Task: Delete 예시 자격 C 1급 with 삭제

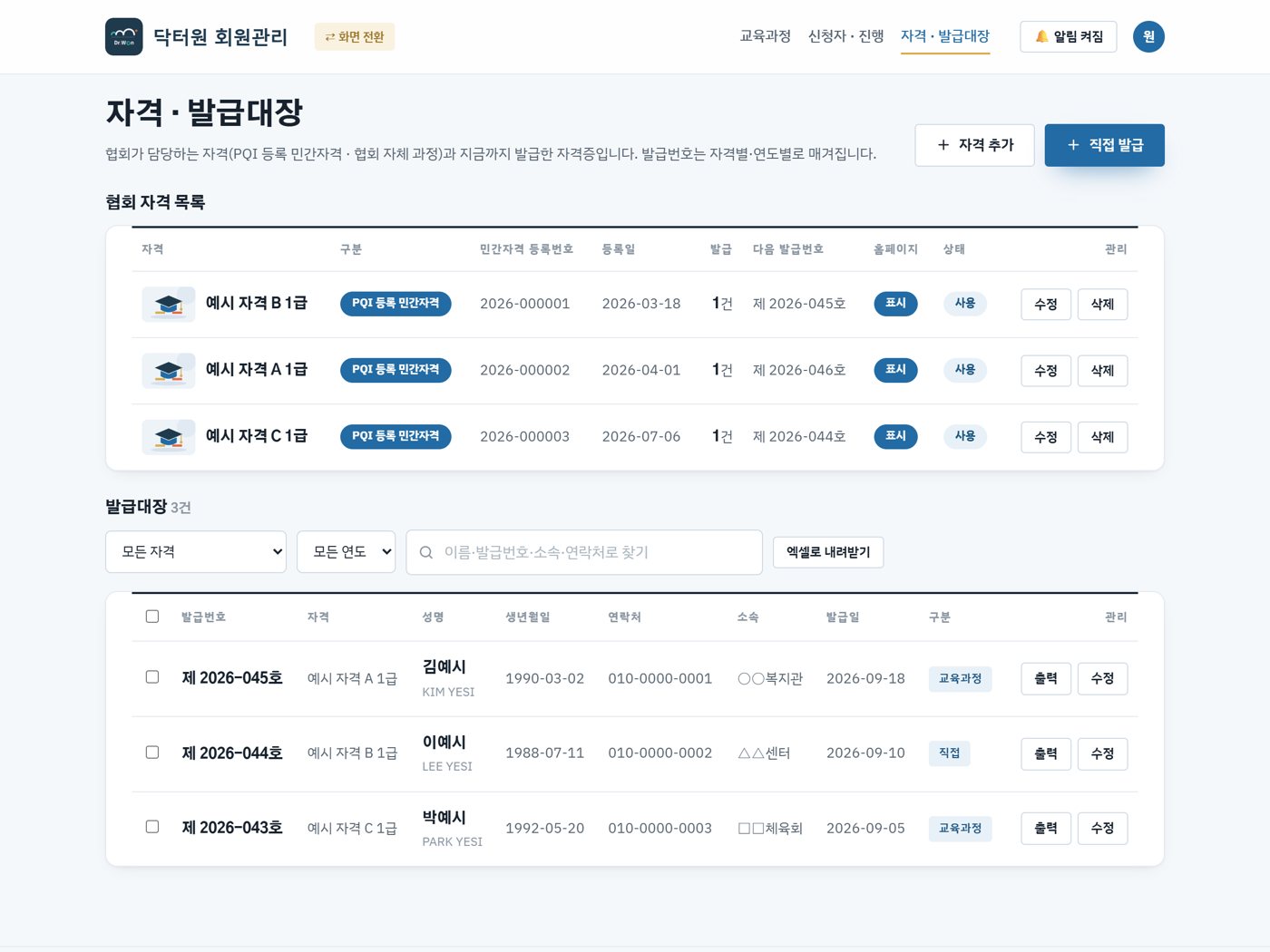Action: pos(1102,437)
